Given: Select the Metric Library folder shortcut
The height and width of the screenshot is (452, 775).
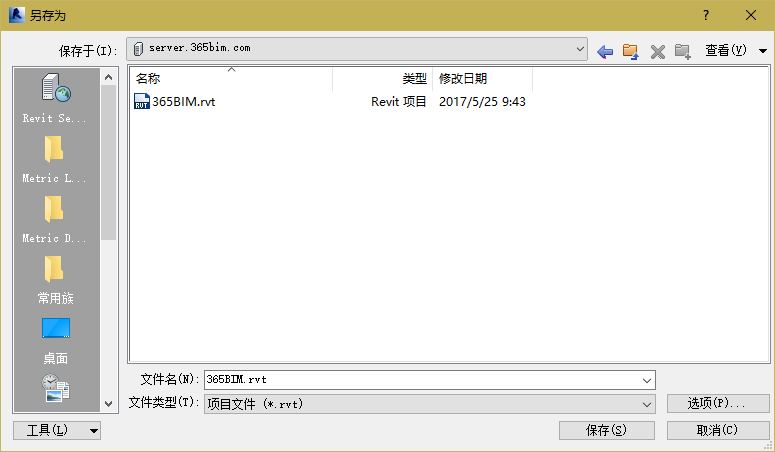Looking at the screenshot, I should point(55,159).
